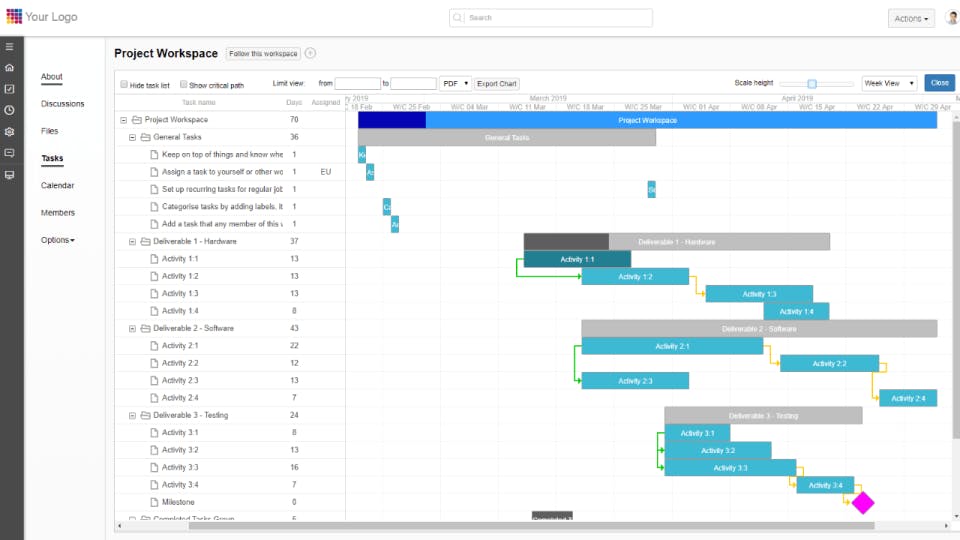Open the checklist tasks icon in sidebar
This screenshot has width=960, height=540.
pos(9,89)
